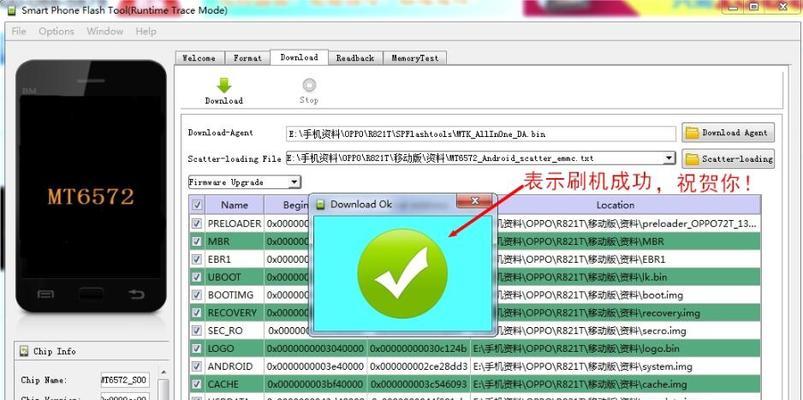Image resolution: width=803 pixels, height=400 pixels.
Task: Click the secro.img location cell
Action: (x=627, y=330)
